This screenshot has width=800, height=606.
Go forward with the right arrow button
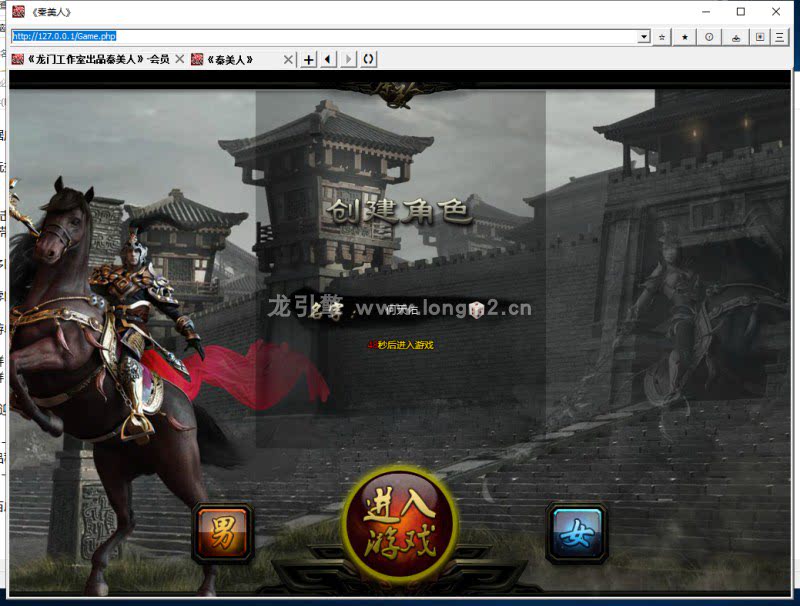click(348, 60)
